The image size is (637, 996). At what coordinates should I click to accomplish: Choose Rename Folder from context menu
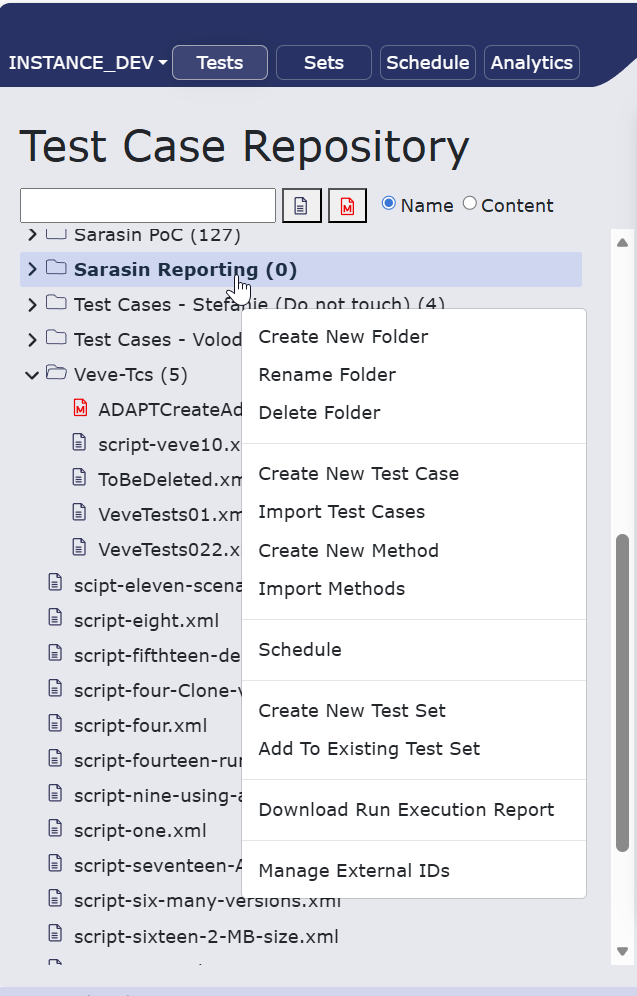click(x=413, y=375)
